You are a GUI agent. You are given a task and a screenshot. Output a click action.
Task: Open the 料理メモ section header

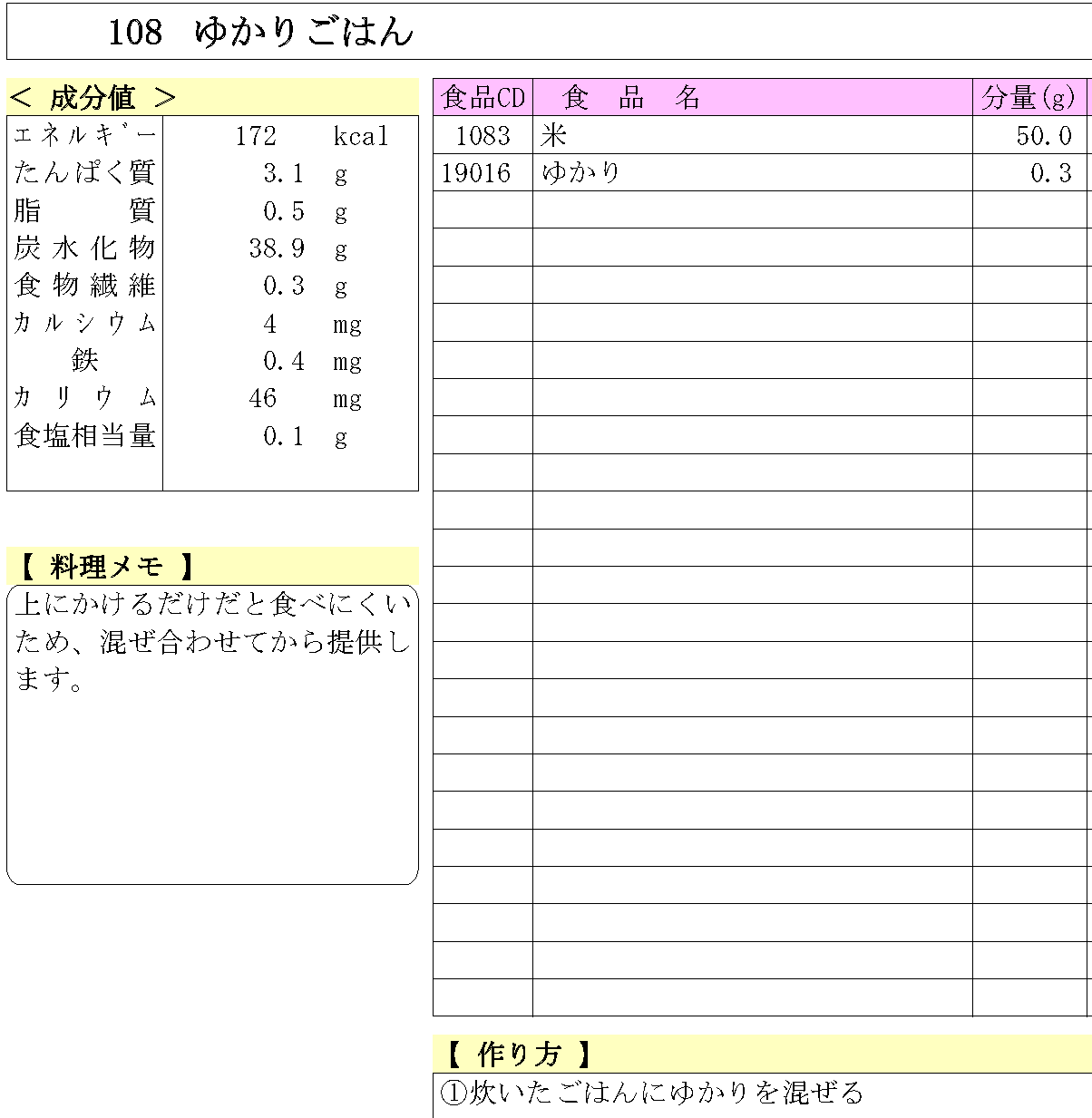[x=105, y=564]
